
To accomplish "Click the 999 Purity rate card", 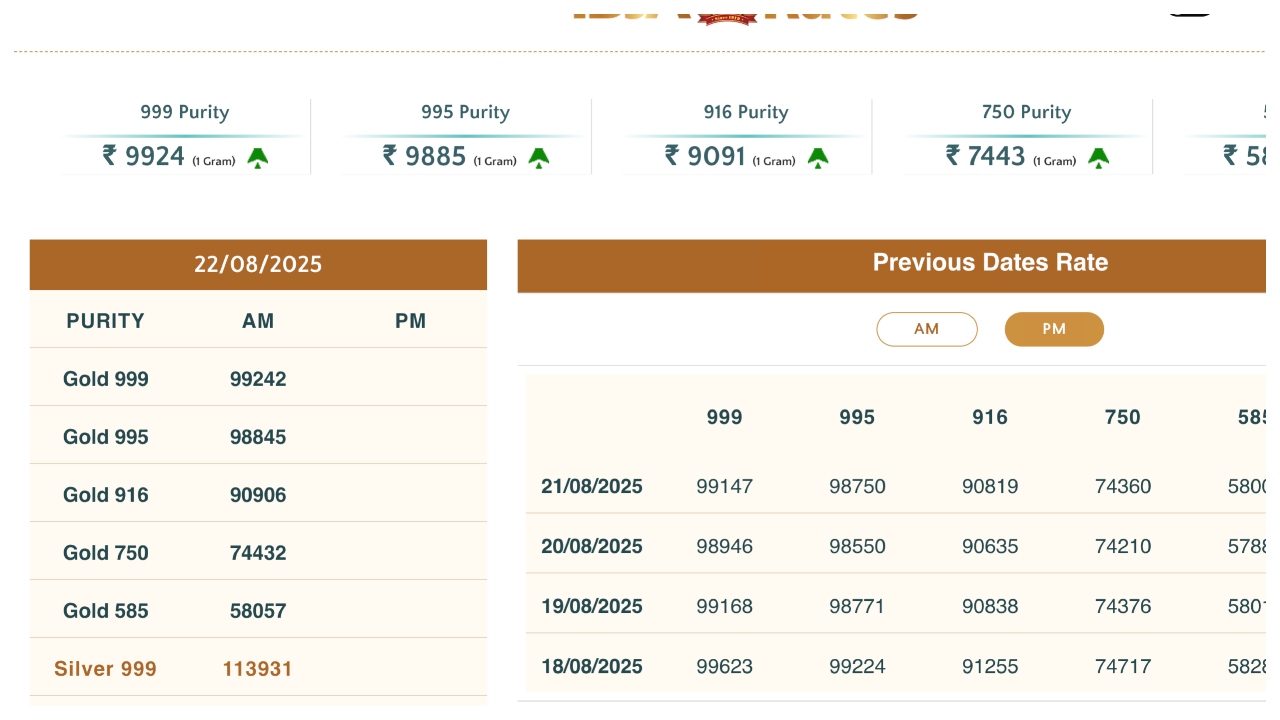I will pyautogui.click(x=185, y=137).
